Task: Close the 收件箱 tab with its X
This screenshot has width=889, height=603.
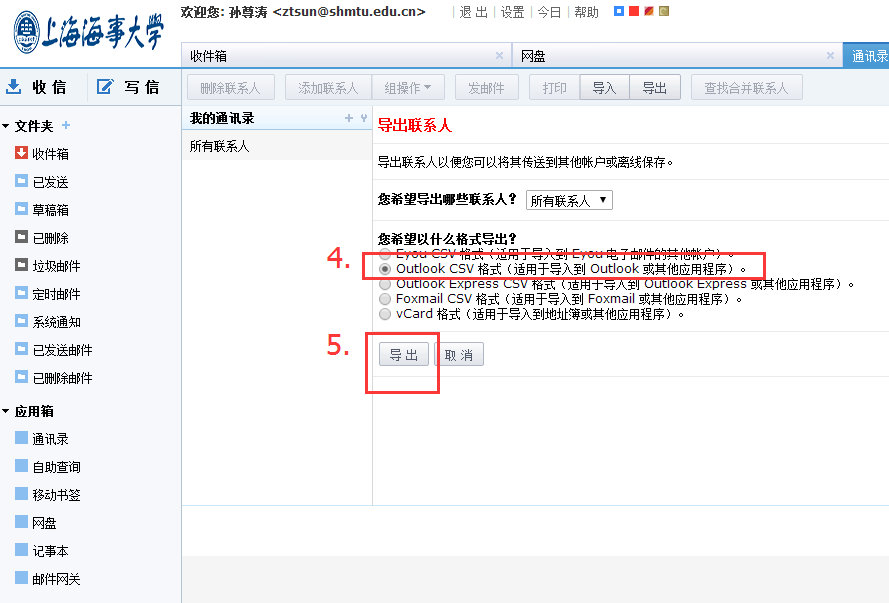Action: [x=499, y=56]
